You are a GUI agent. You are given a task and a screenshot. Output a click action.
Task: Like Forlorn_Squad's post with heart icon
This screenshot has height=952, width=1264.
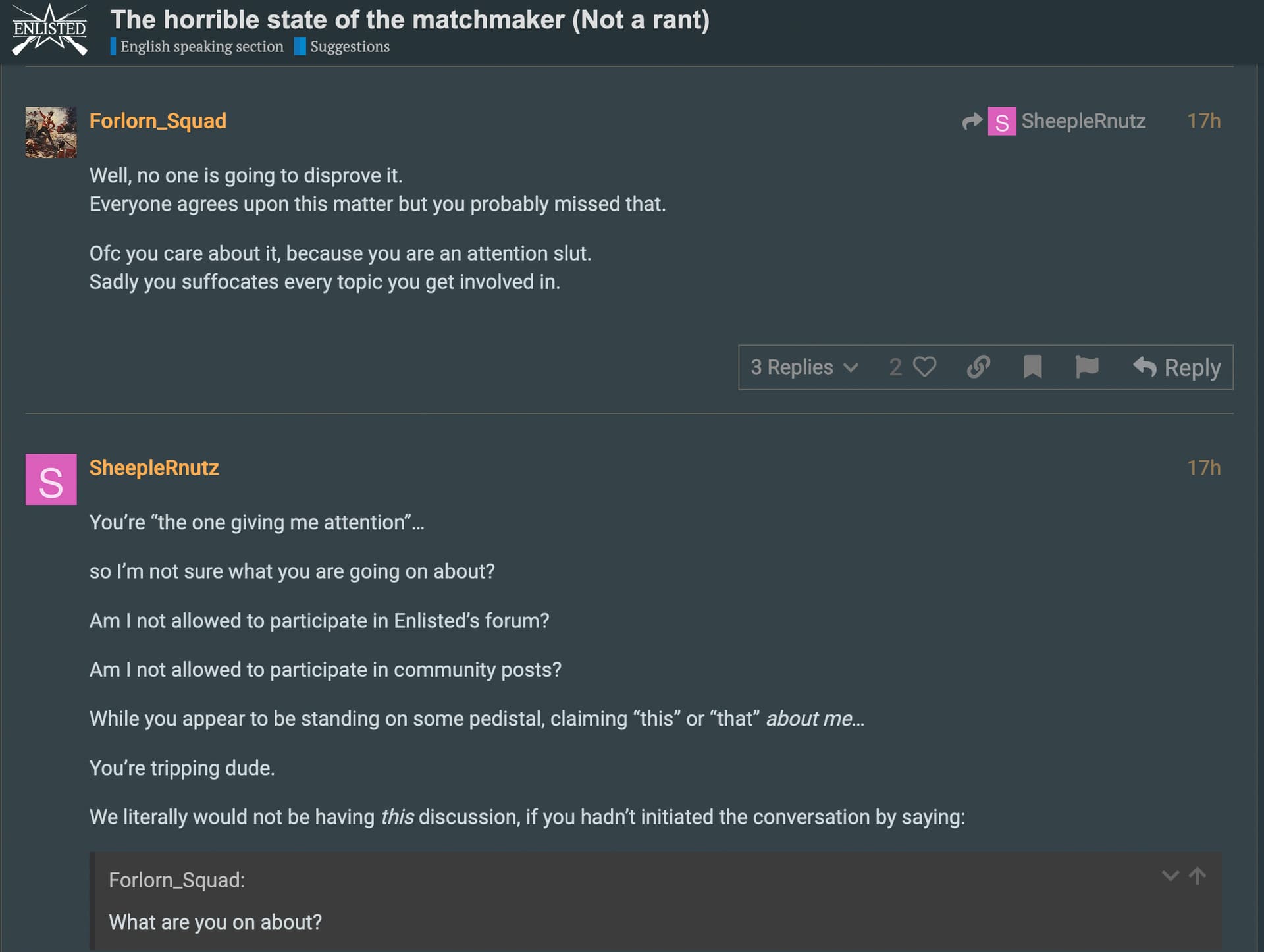coord(924,367)
